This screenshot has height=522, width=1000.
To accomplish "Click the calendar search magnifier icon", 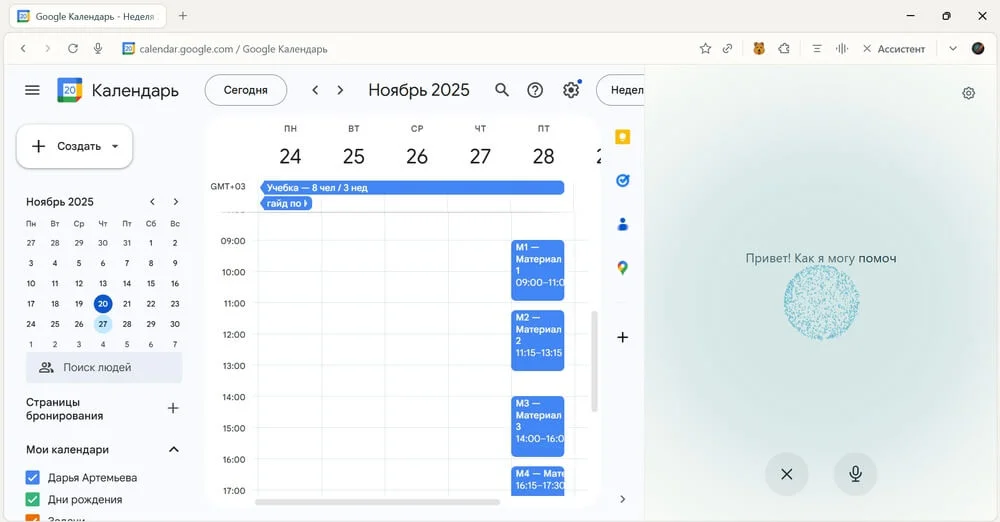I will click(x=502, y=90).
